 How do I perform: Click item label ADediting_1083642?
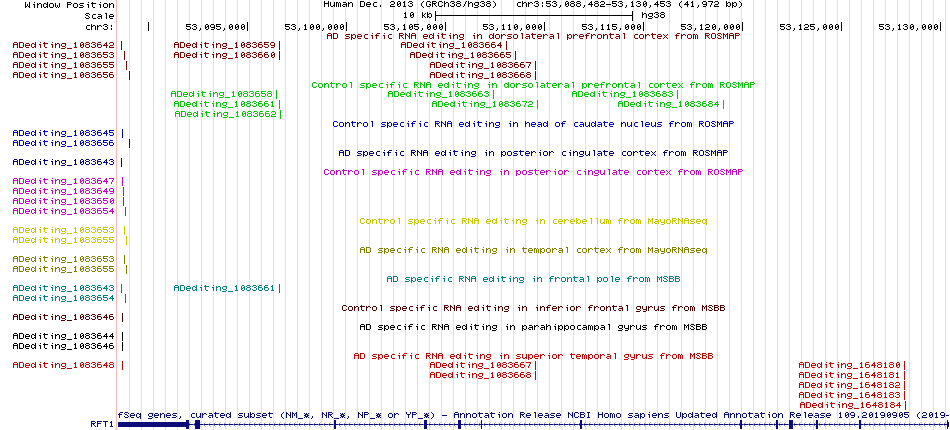[x=64, y=45]
